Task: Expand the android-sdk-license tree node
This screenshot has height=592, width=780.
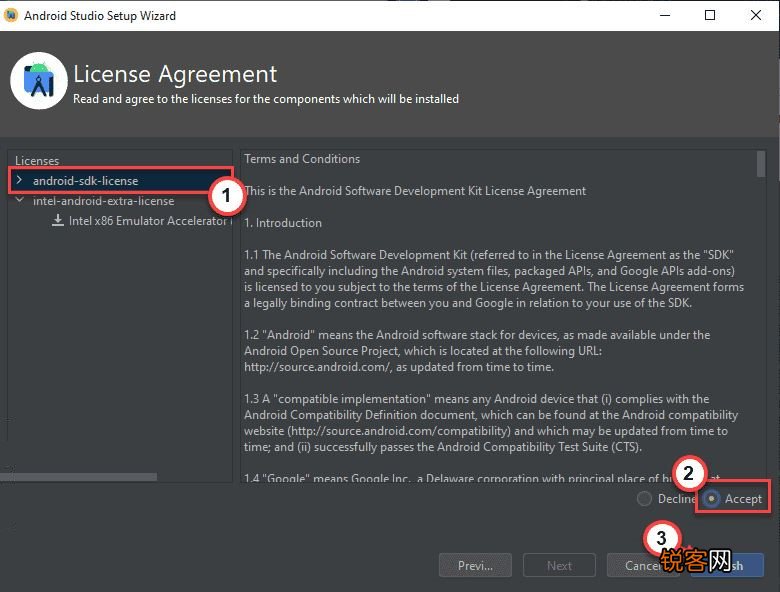Action: click(x=19, y=180)
